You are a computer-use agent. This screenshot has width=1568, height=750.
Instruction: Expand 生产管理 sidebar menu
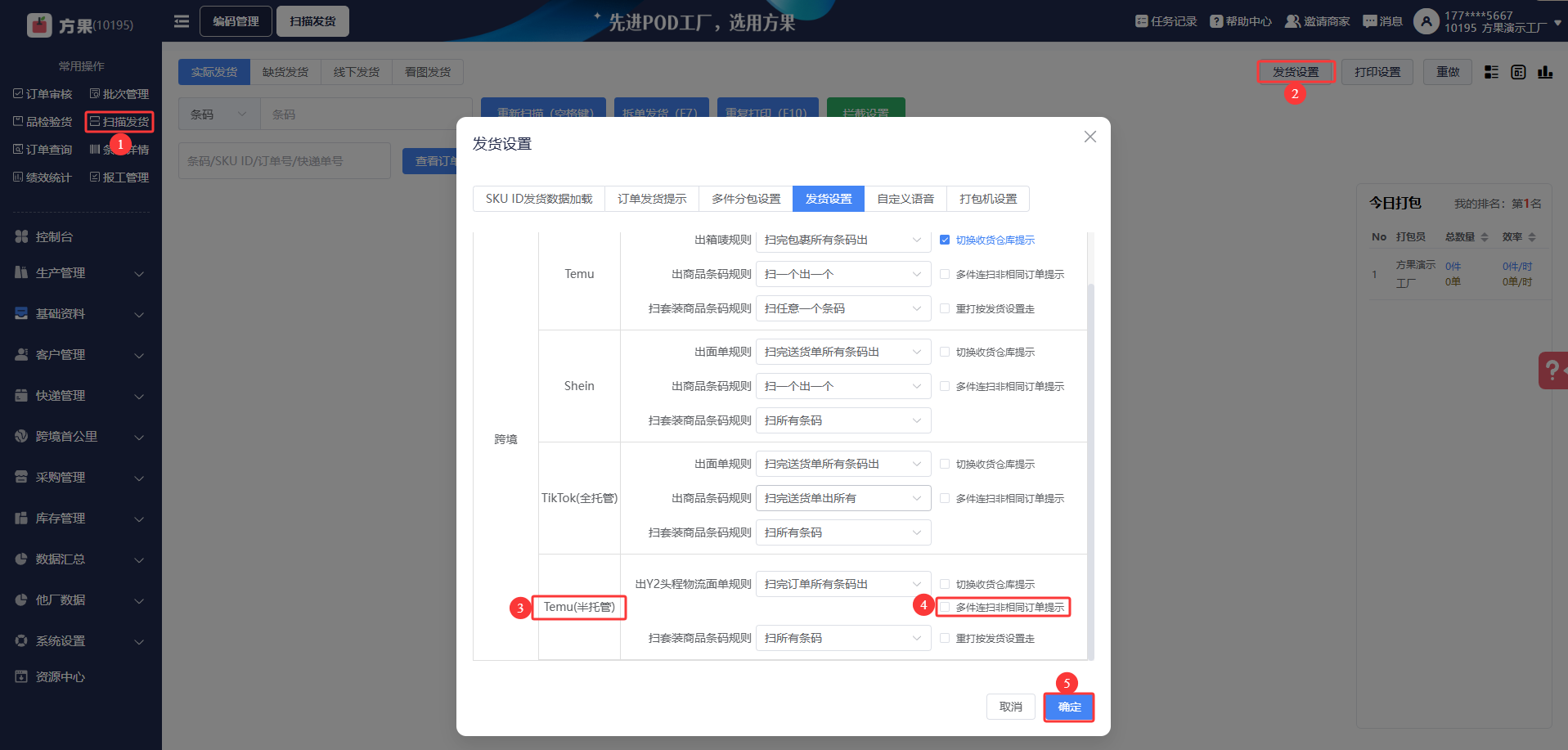coord(80,273)
